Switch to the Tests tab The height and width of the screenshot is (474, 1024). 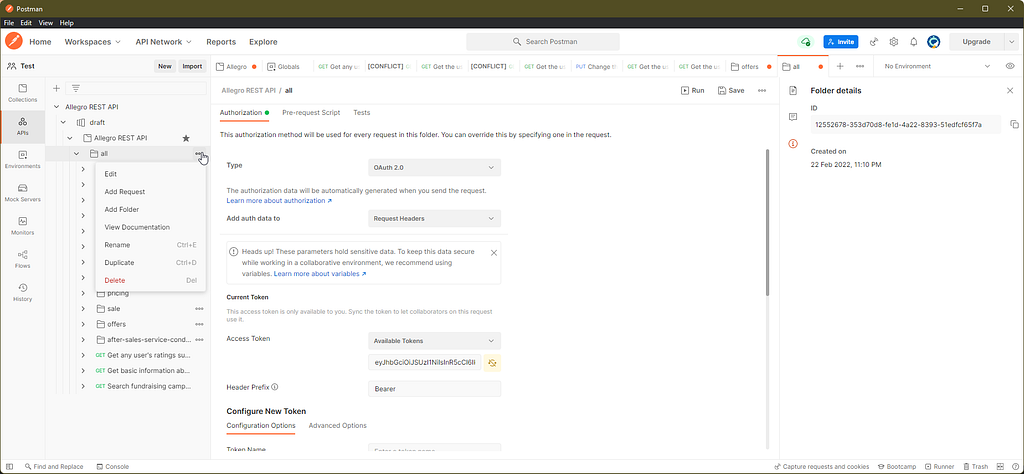click(362, 112)
